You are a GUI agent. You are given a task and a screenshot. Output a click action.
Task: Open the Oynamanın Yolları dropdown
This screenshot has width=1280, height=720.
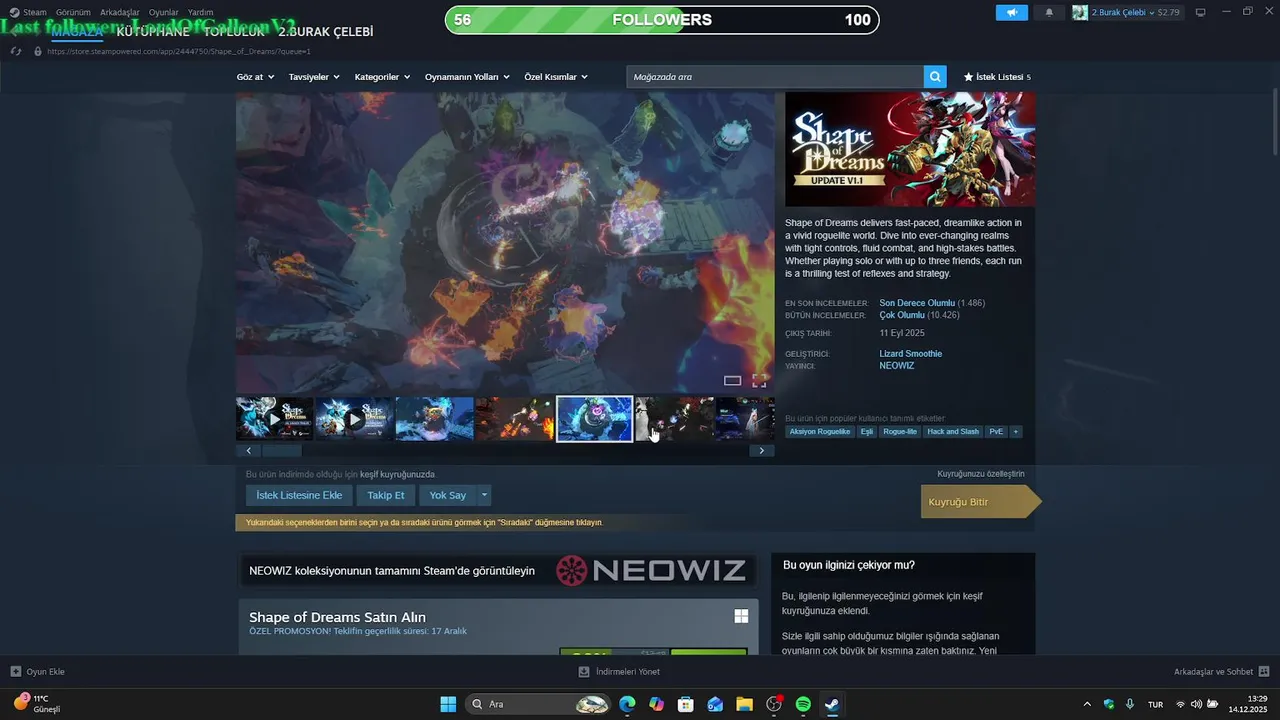pyautogui.click(x=467, y=77)
